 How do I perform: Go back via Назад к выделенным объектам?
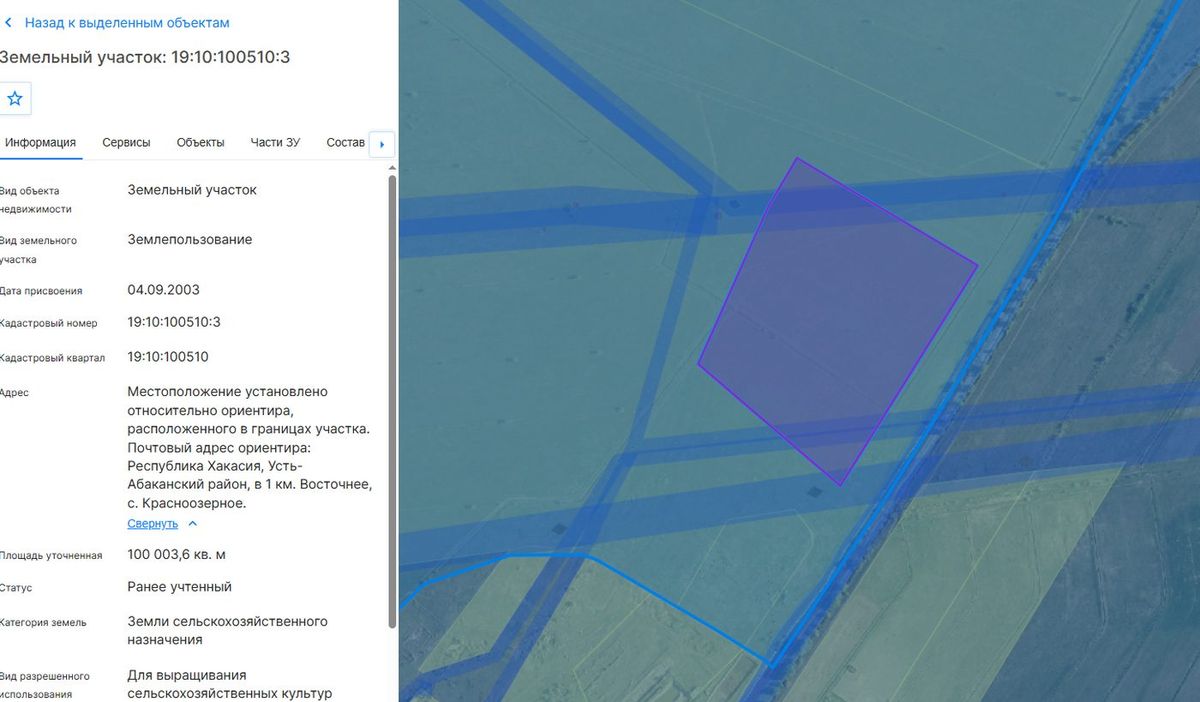tap(127, 22)
